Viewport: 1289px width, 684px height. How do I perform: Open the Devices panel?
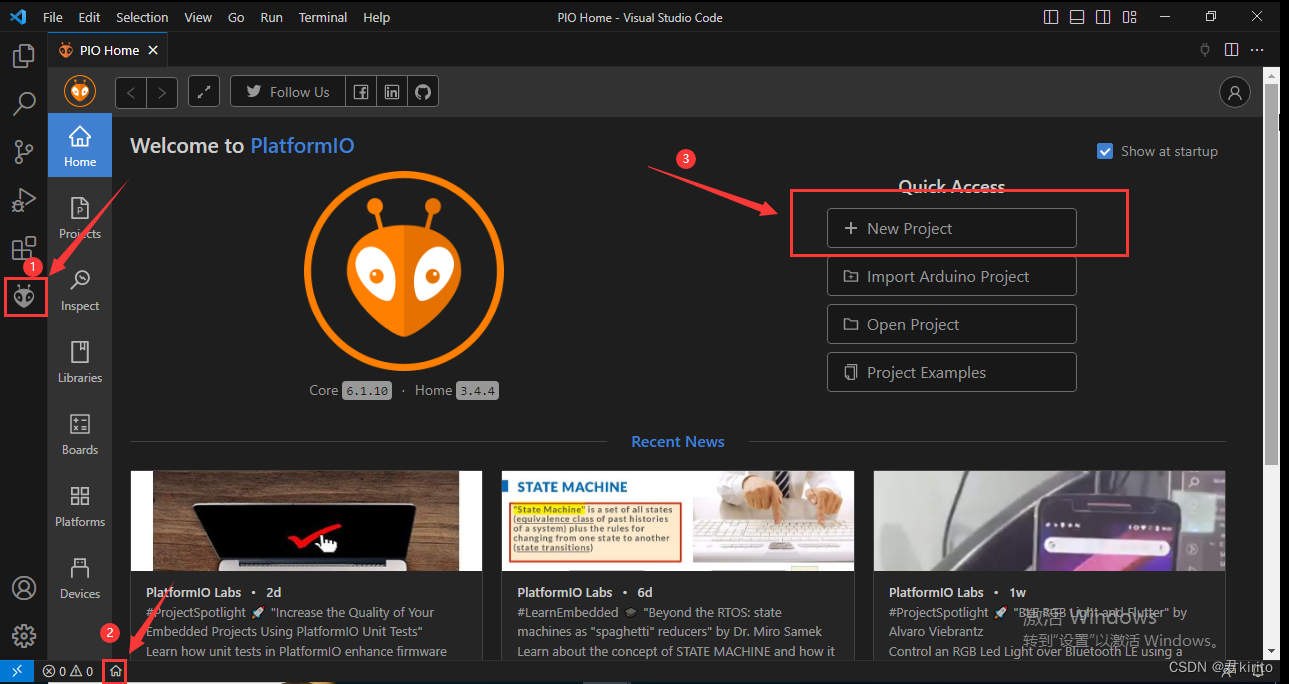coord(79,577)
